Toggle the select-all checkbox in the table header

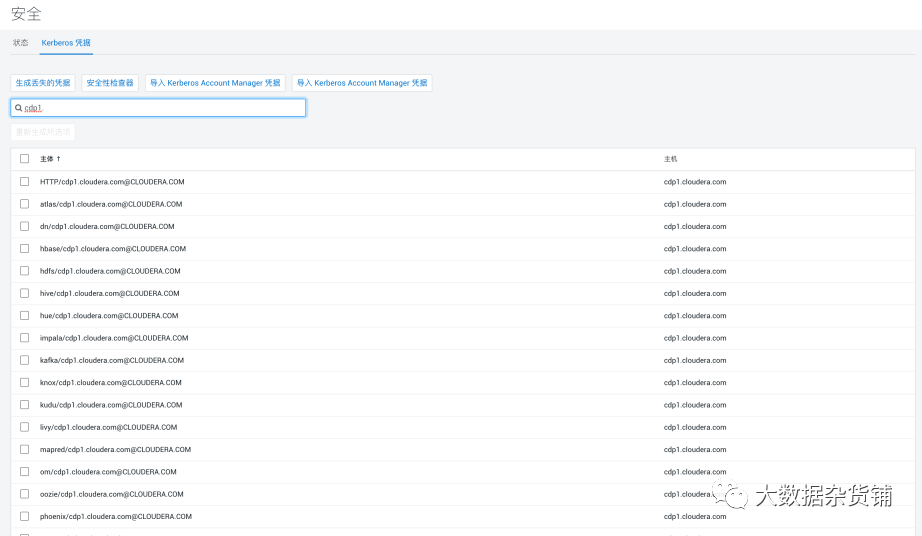24,159
